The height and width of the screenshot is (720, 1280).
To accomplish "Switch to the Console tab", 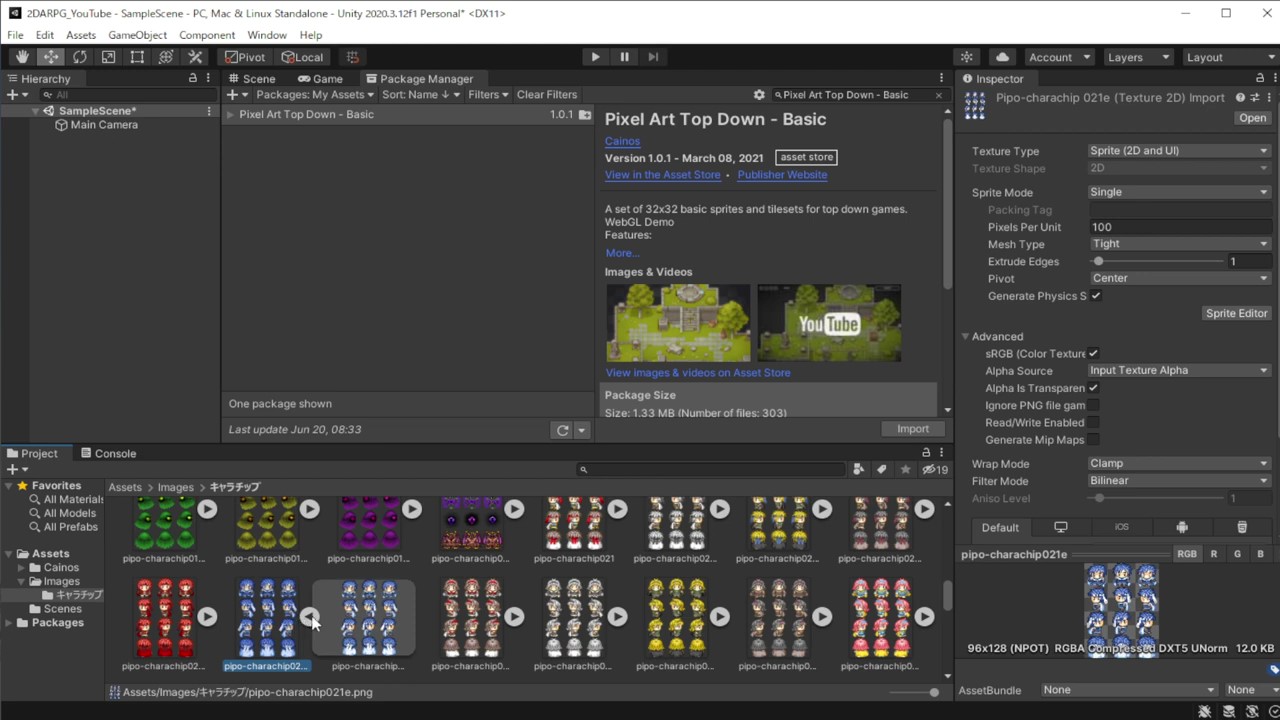I will [108, 453].
